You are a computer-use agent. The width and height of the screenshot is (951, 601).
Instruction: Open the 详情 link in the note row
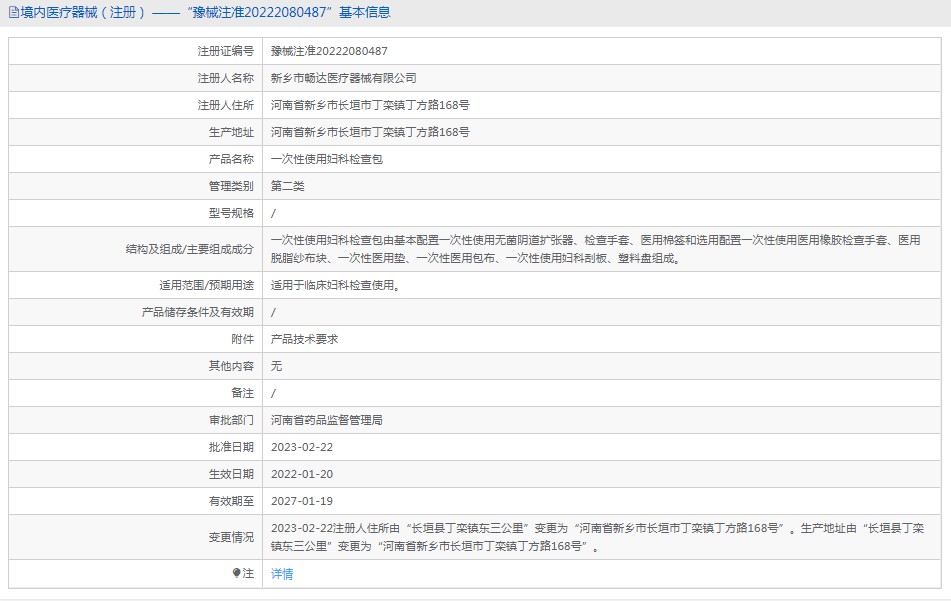coord(282,574)
